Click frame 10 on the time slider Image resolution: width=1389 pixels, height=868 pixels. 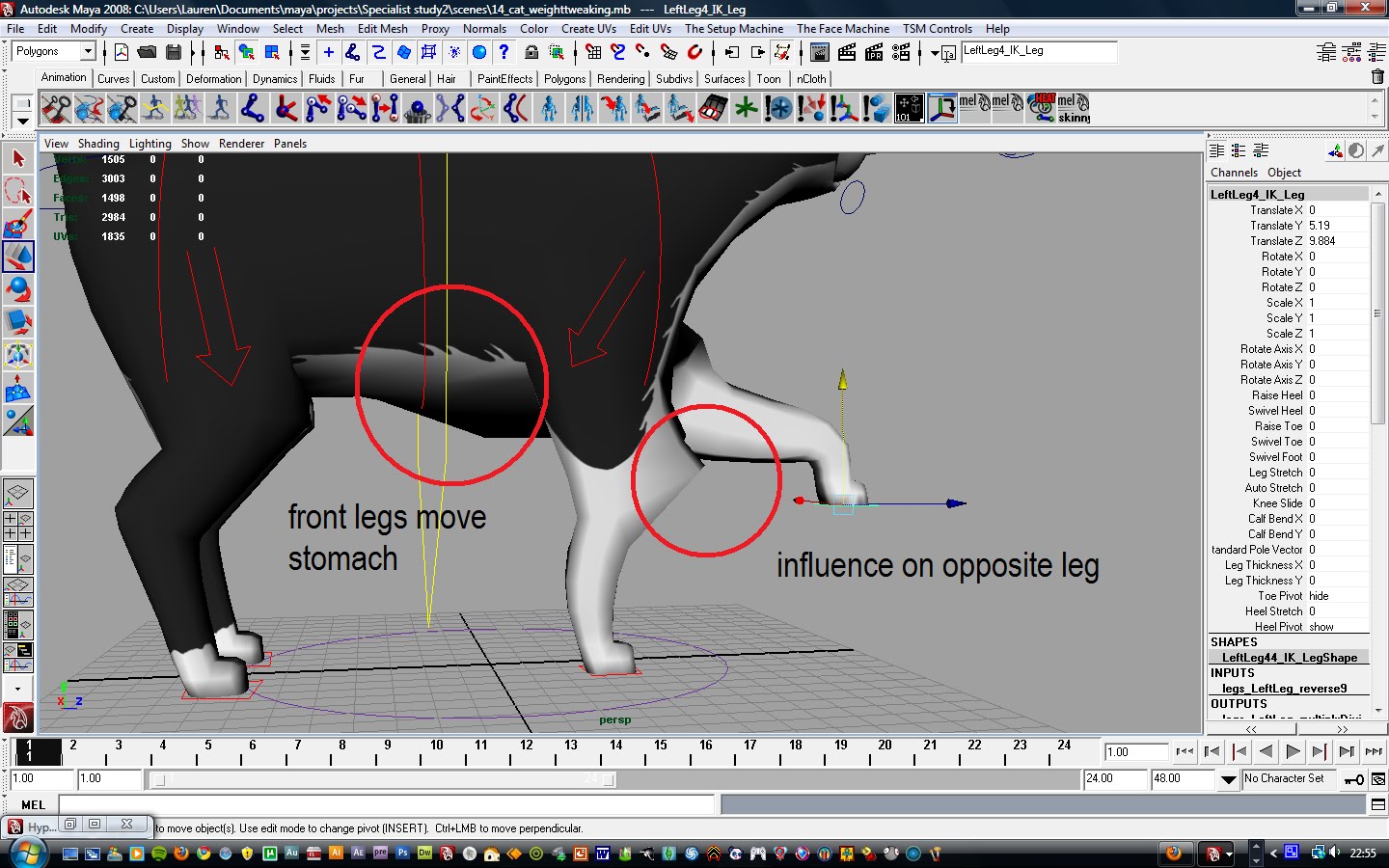click(436, 753)
